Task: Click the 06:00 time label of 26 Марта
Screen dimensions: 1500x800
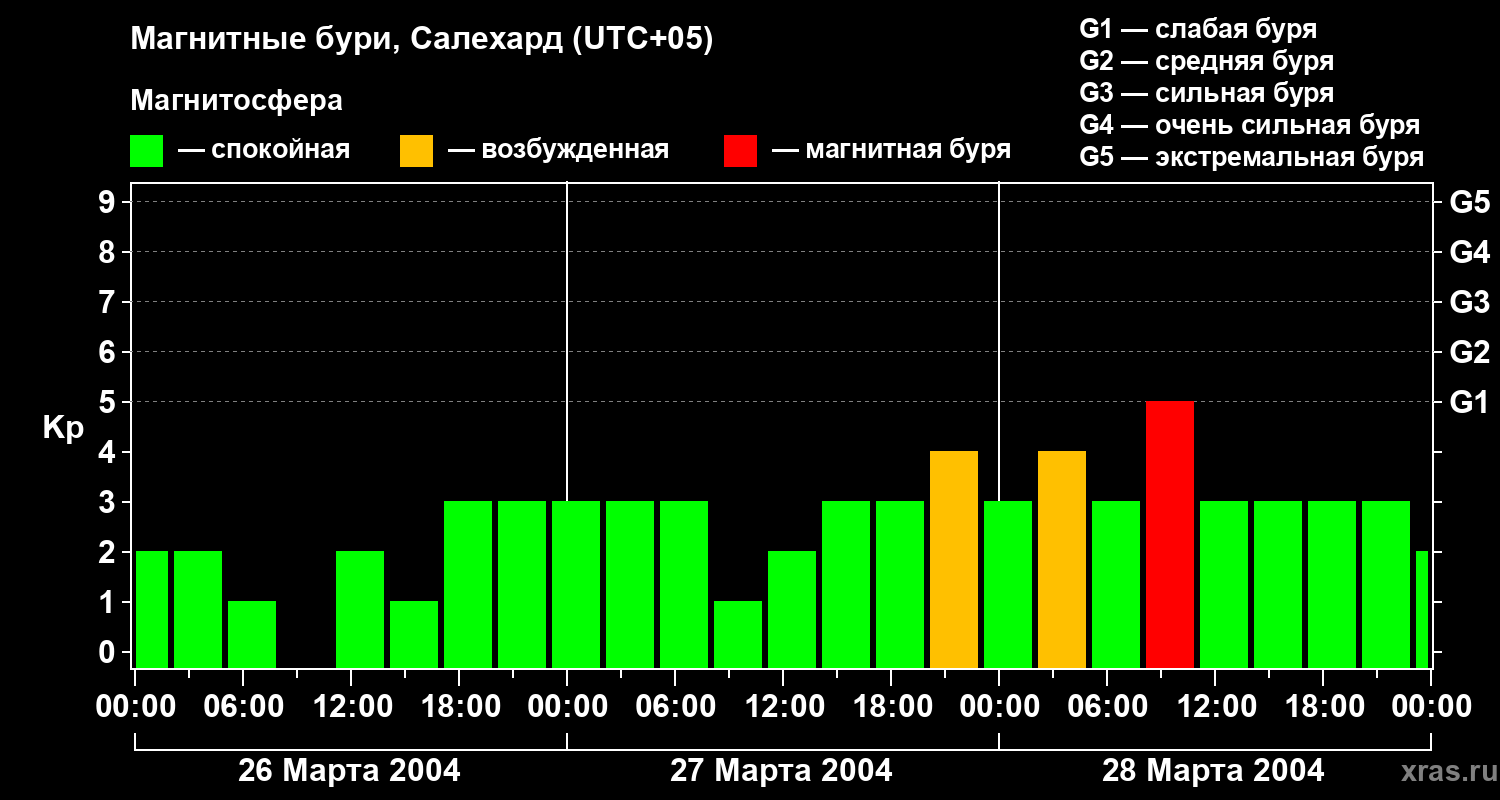Action: coord(243,706)
